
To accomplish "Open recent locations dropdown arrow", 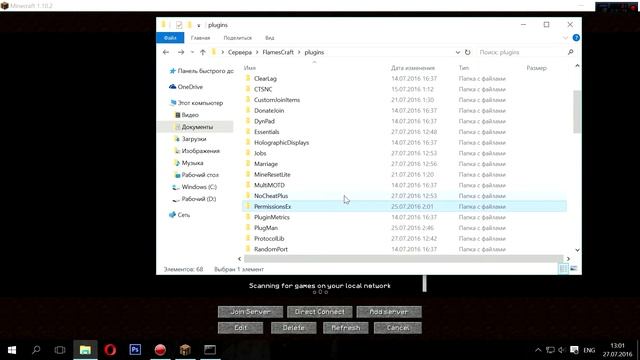I will (192, 52).
